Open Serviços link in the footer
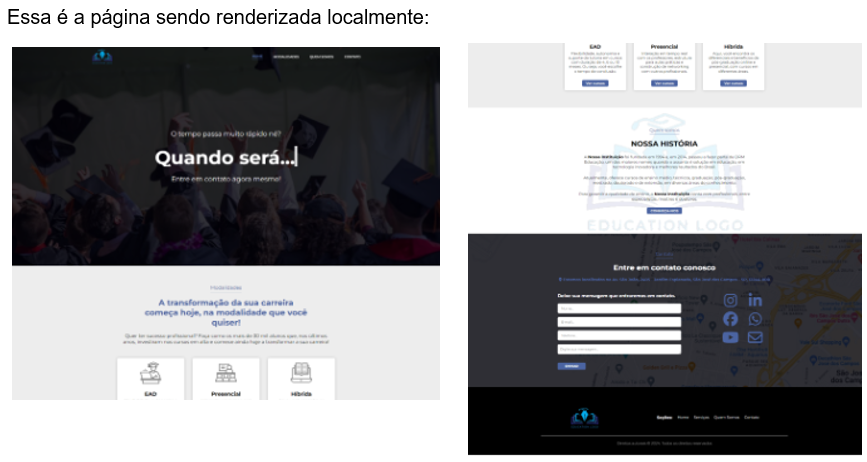 point(701,417)
